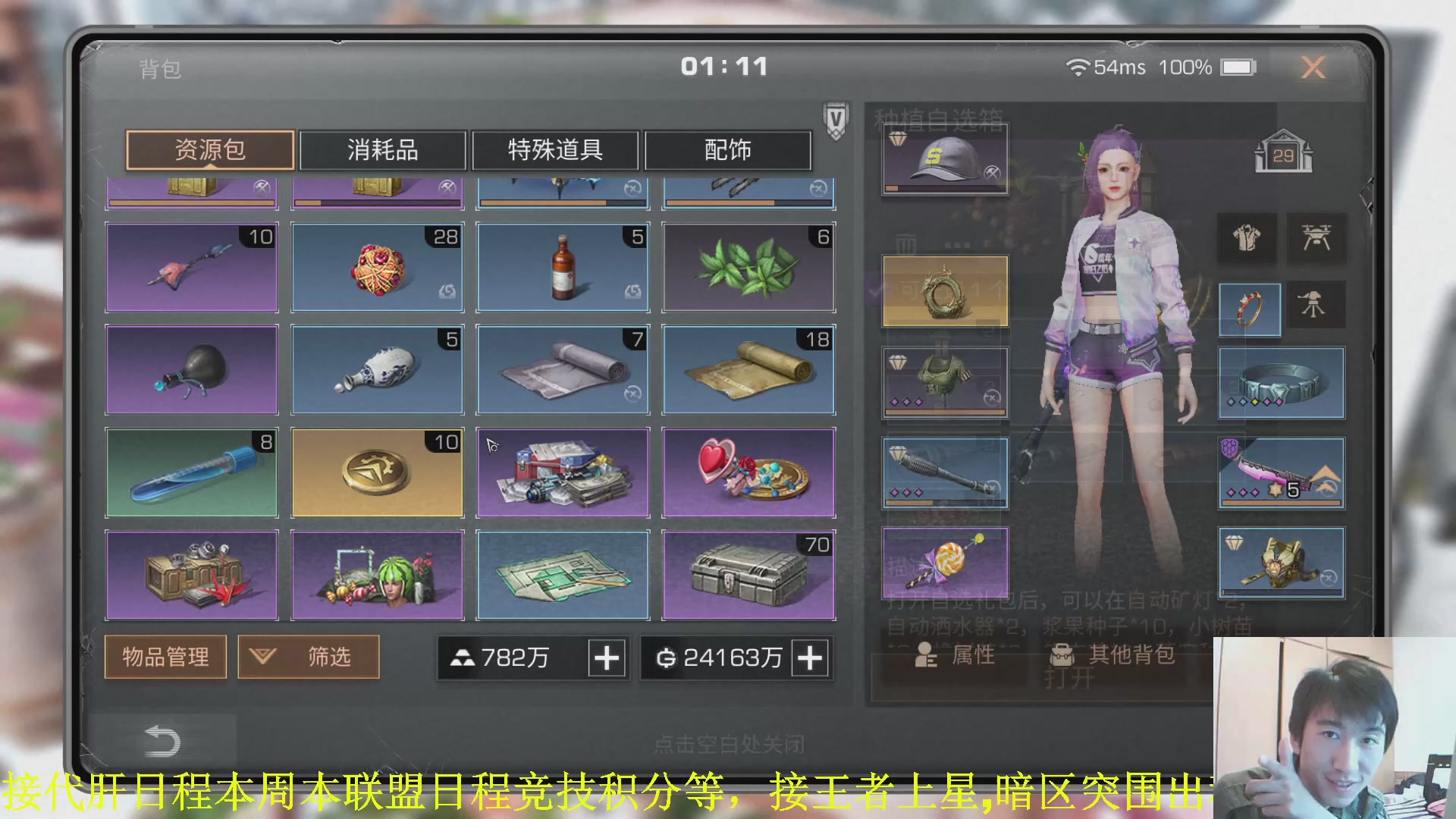Click the 物品管理 button

pos(165,657)
